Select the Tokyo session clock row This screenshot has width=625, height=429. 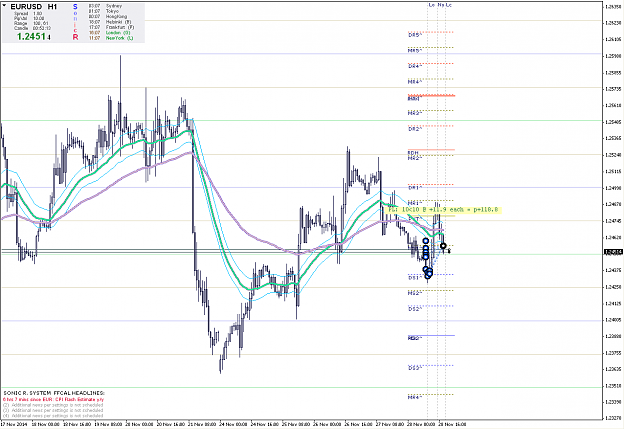point(105,11)
